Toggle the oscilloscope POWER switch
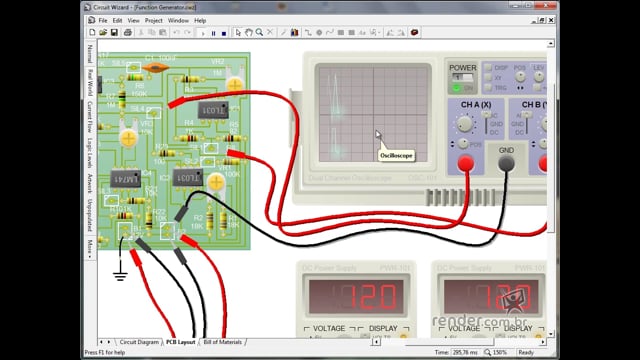The height and width of the screenshot is (360, 640). (x=462, y=77)
